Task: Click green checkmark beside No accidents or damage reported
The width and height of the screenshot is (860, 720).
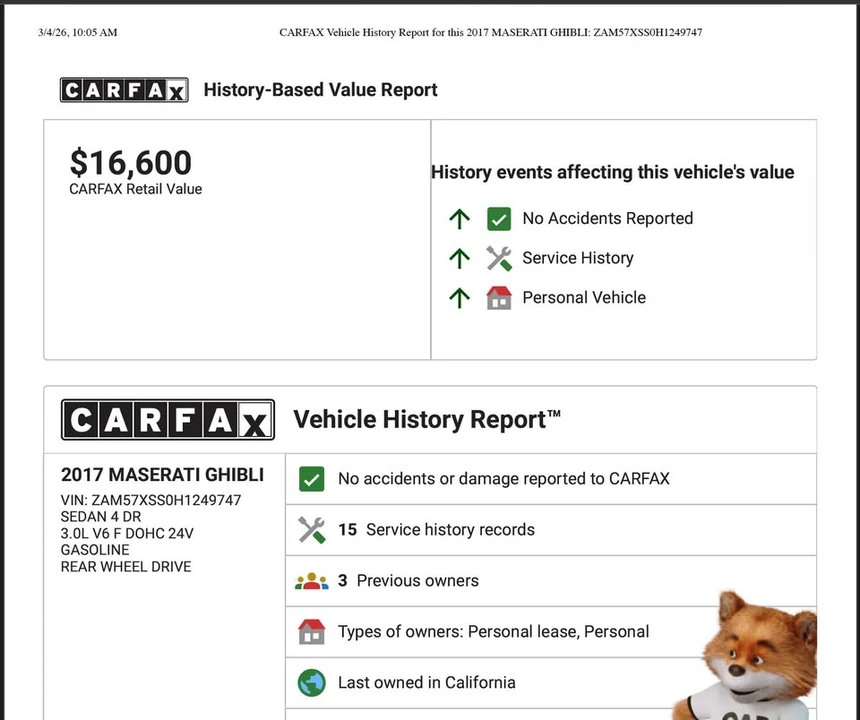Action: click(312, 479)
